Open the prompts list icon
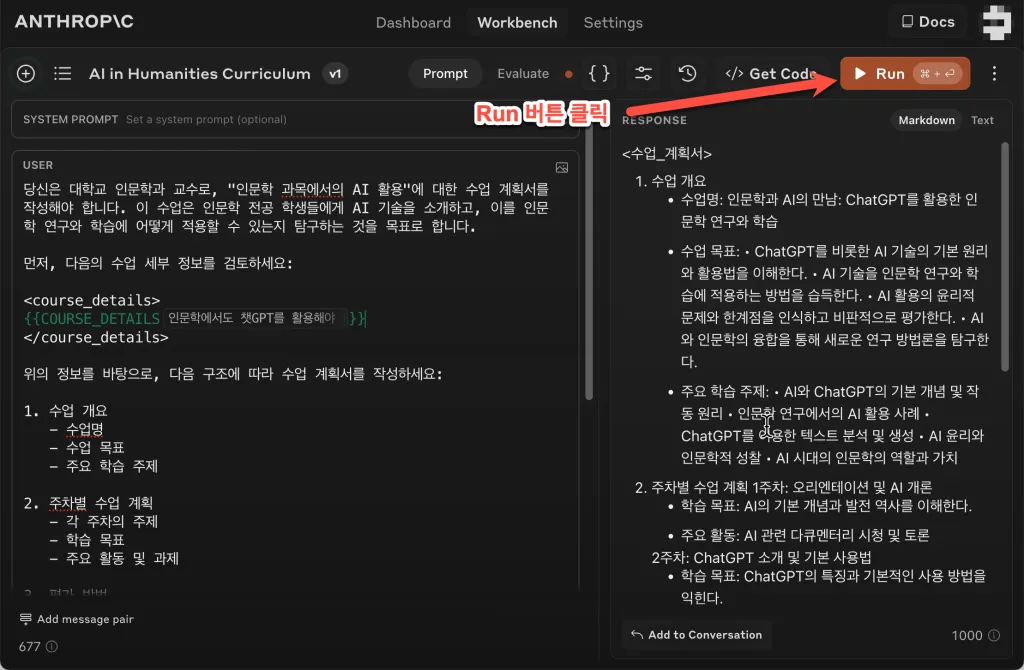Image resolution: width=1024 pixels, height=670 pixels. 62,73
